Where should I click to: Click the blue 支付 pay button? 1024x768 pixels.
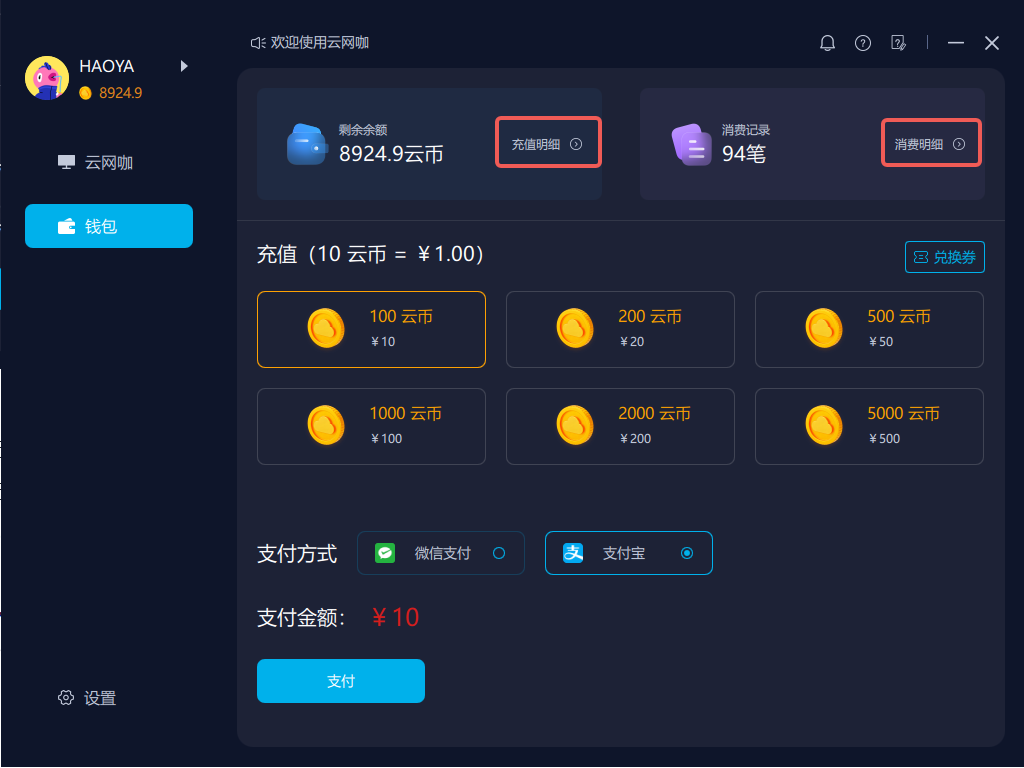[x=341, y=681]
